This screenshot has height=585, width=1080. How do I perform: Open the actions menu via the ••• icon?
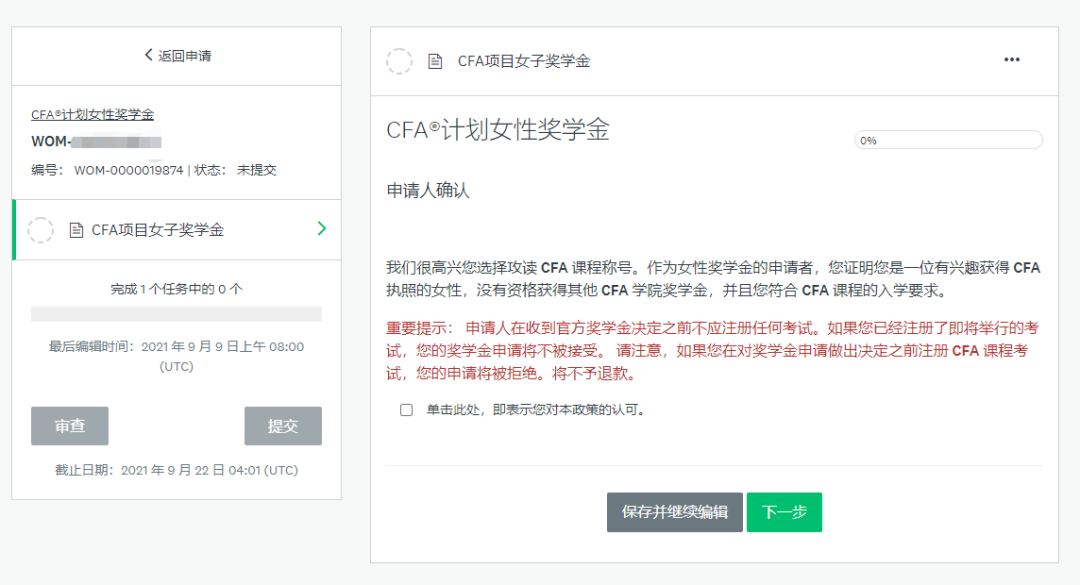[1012, 59]
